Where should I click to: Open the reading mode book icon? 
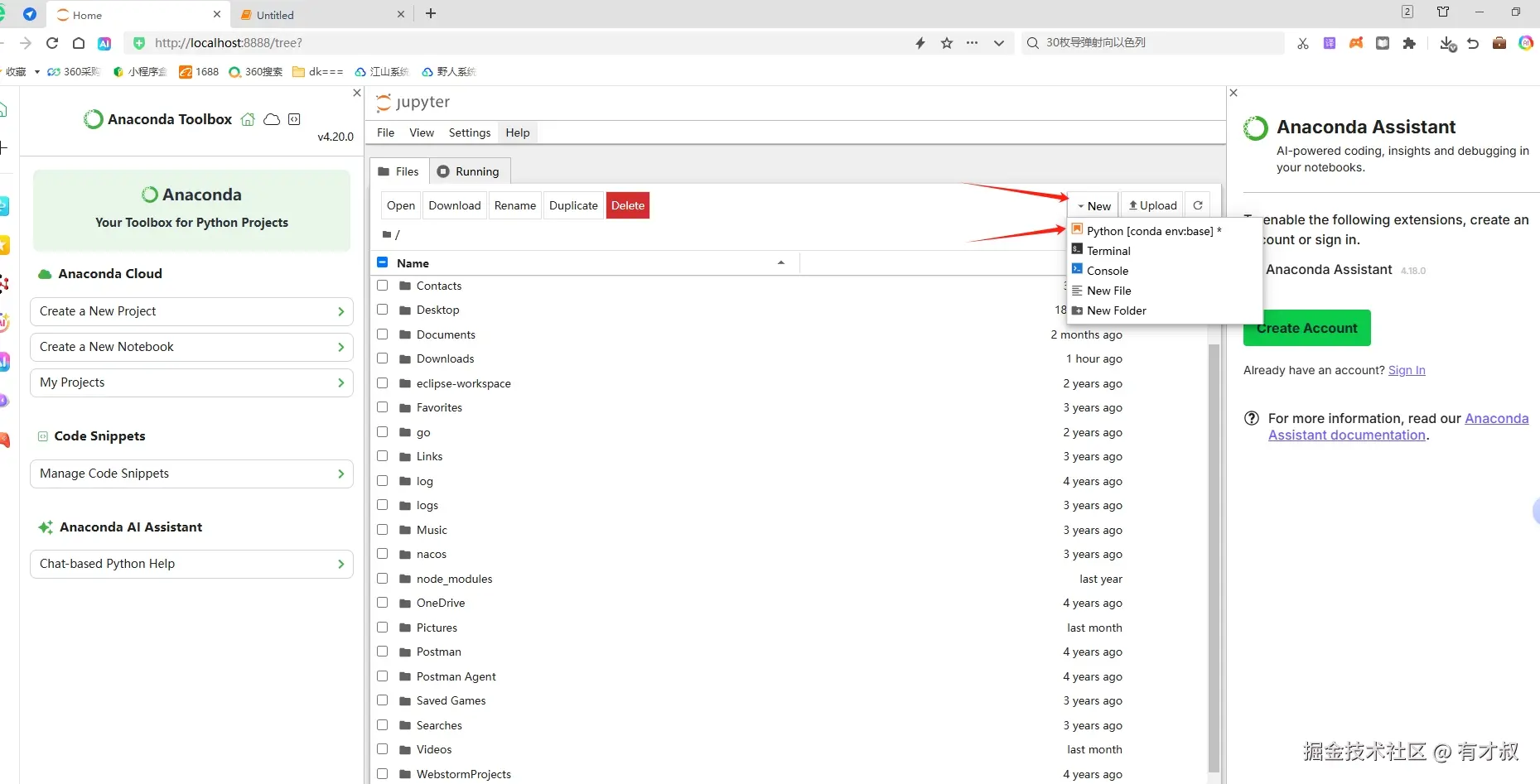coord(1383,43)
